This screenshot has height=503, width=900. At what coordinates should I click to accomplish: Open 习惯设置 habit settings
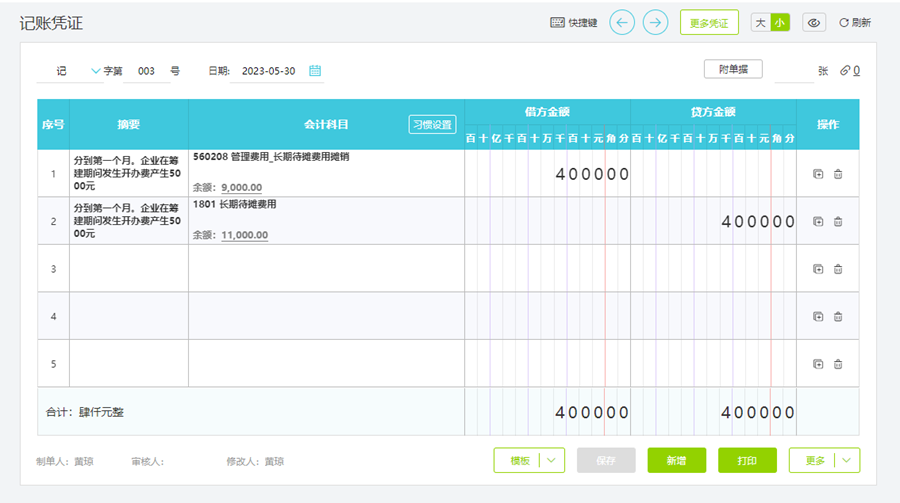tap(432, 125)
